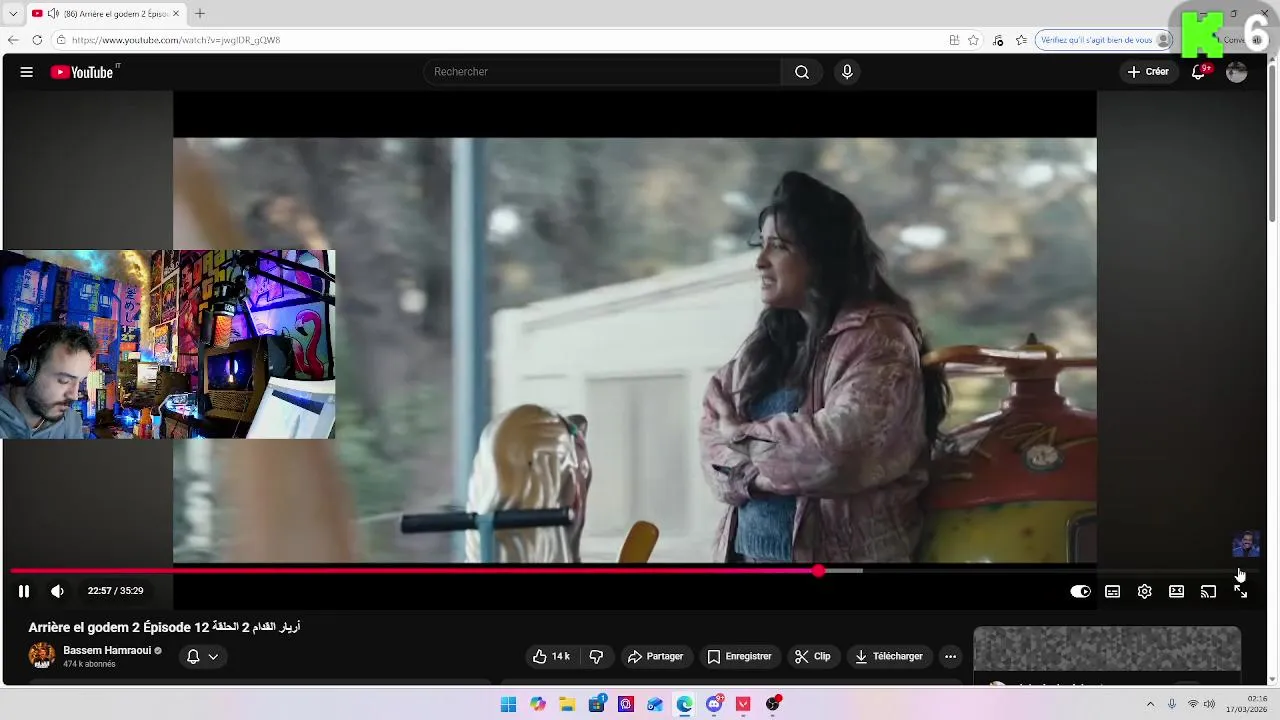Start voice search with the microphone
The image size is (1280, 720).
[847, 72]
